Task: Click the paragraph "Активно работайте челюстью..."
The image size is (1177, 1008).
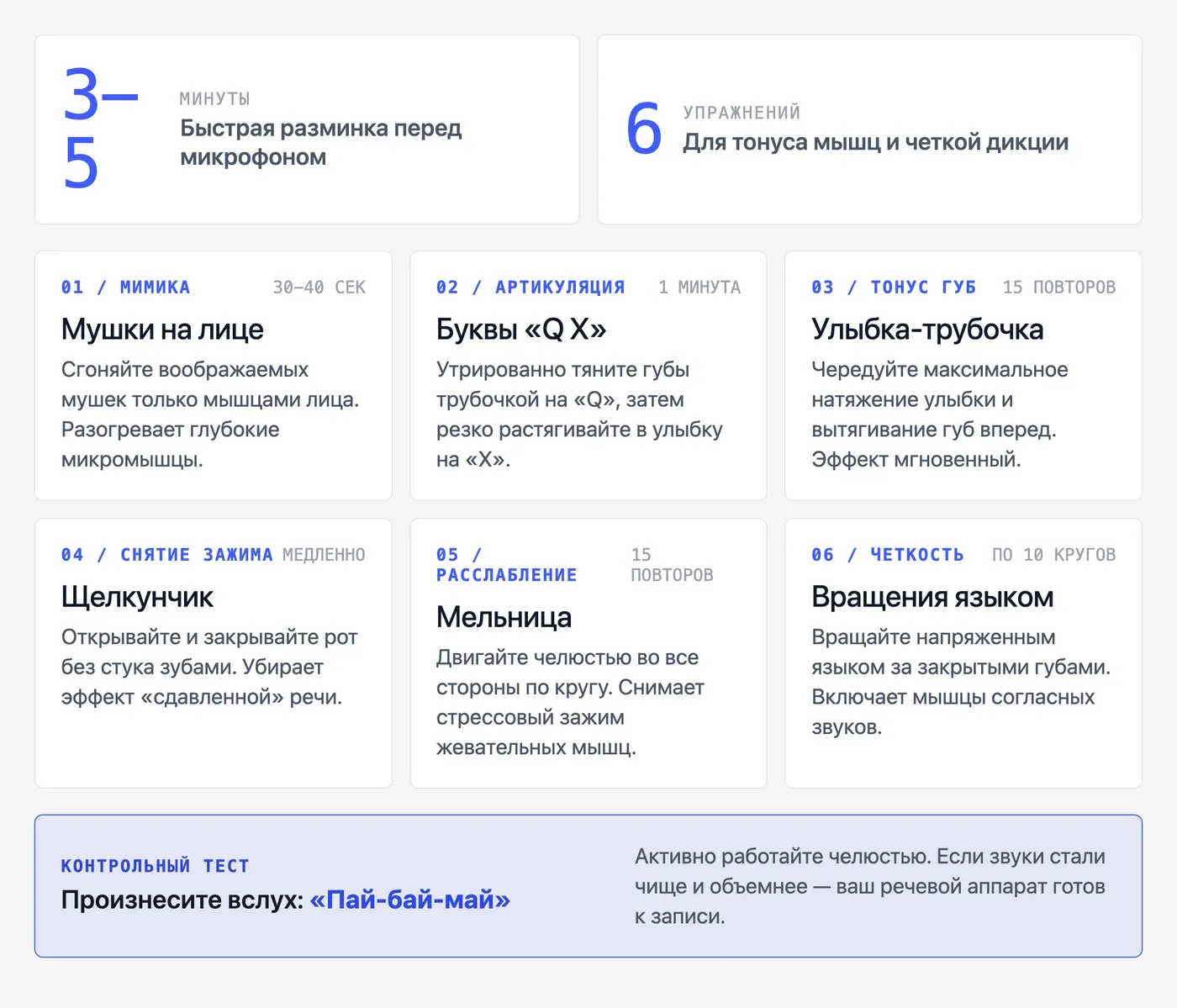Action: click(x=870, y=886)
